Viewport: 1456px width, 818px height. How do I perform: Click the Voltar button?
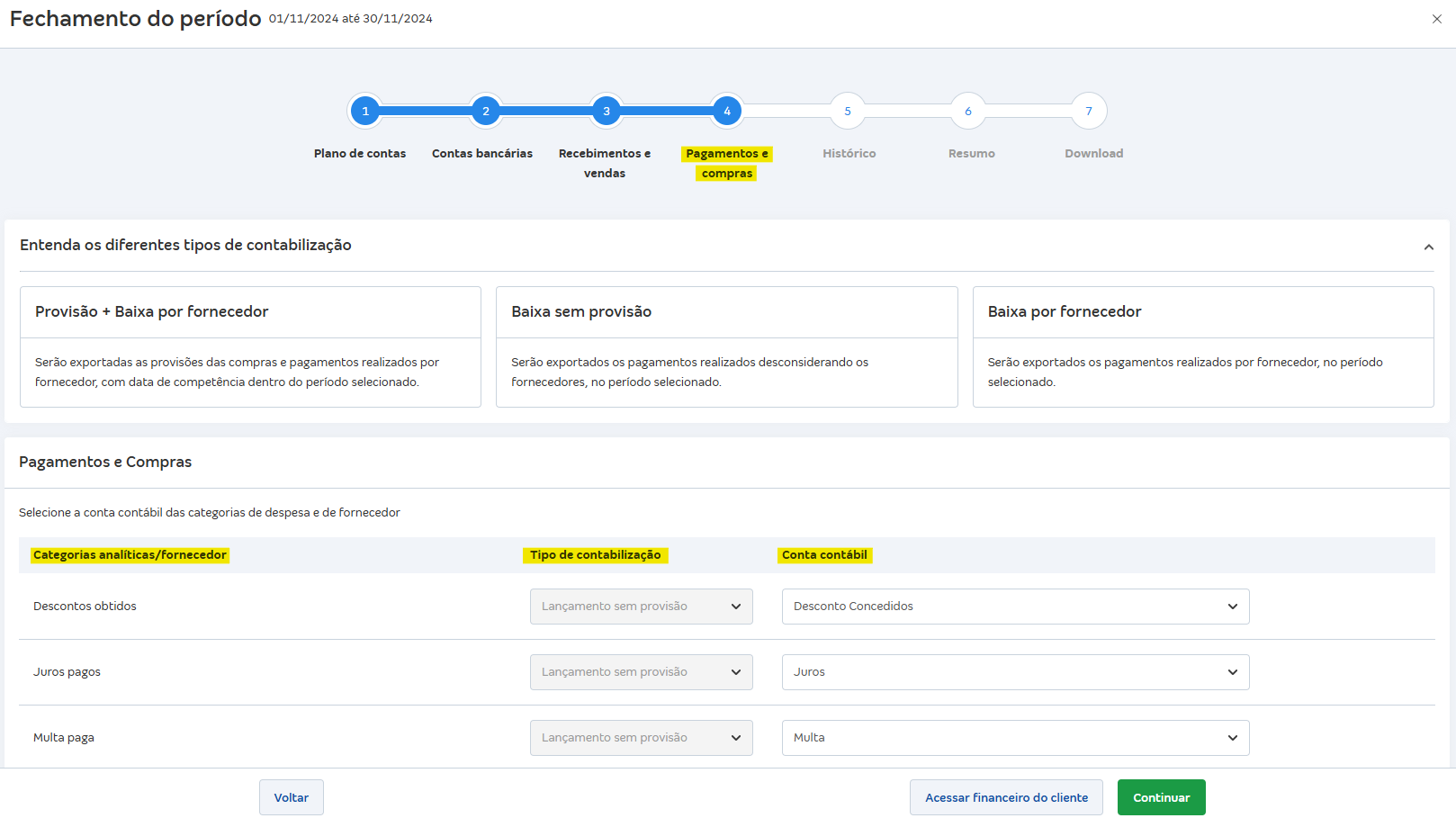291,796
